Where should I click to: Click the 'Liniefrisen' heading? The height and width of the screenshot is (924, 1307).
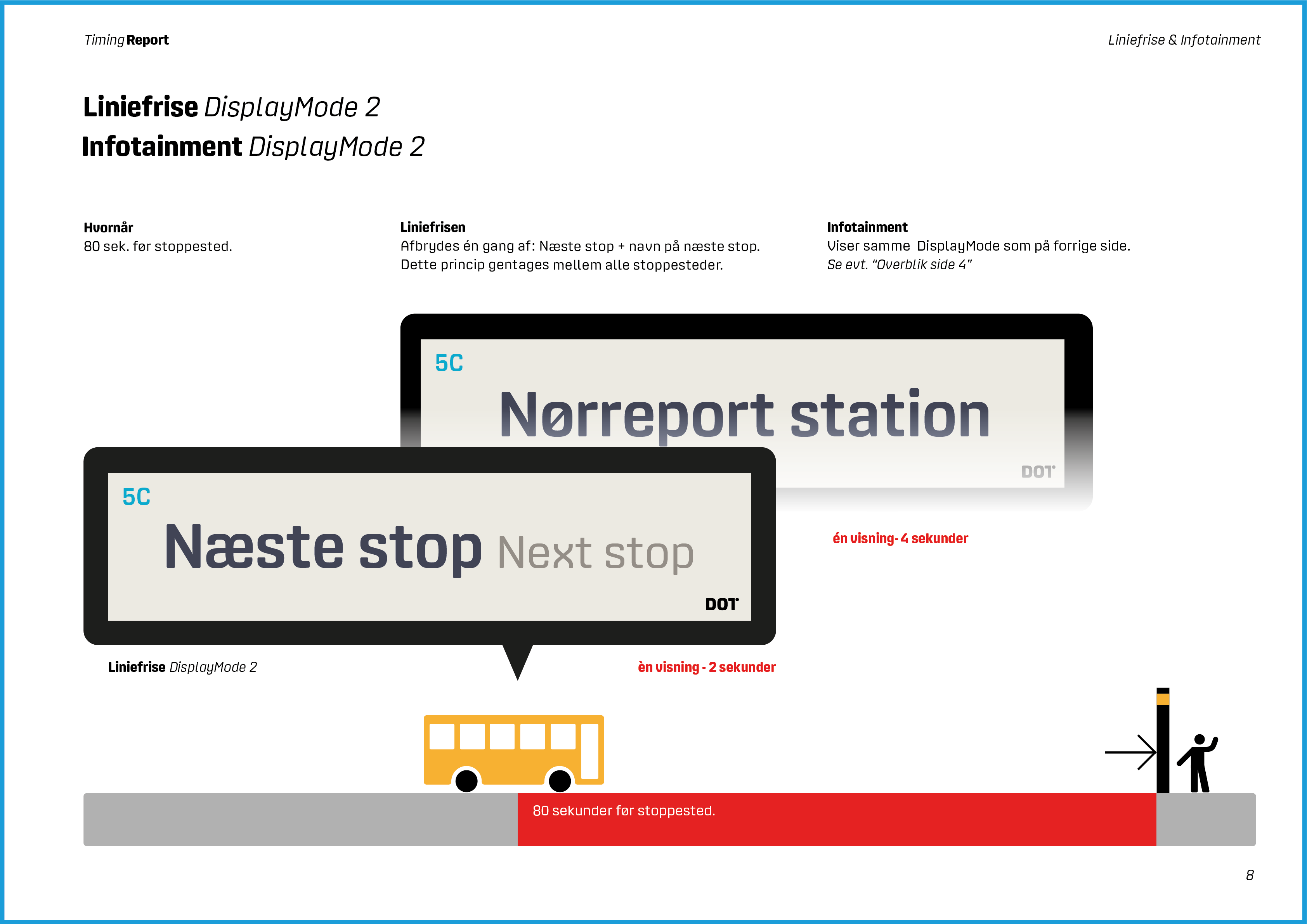click(x=433, y=227)
